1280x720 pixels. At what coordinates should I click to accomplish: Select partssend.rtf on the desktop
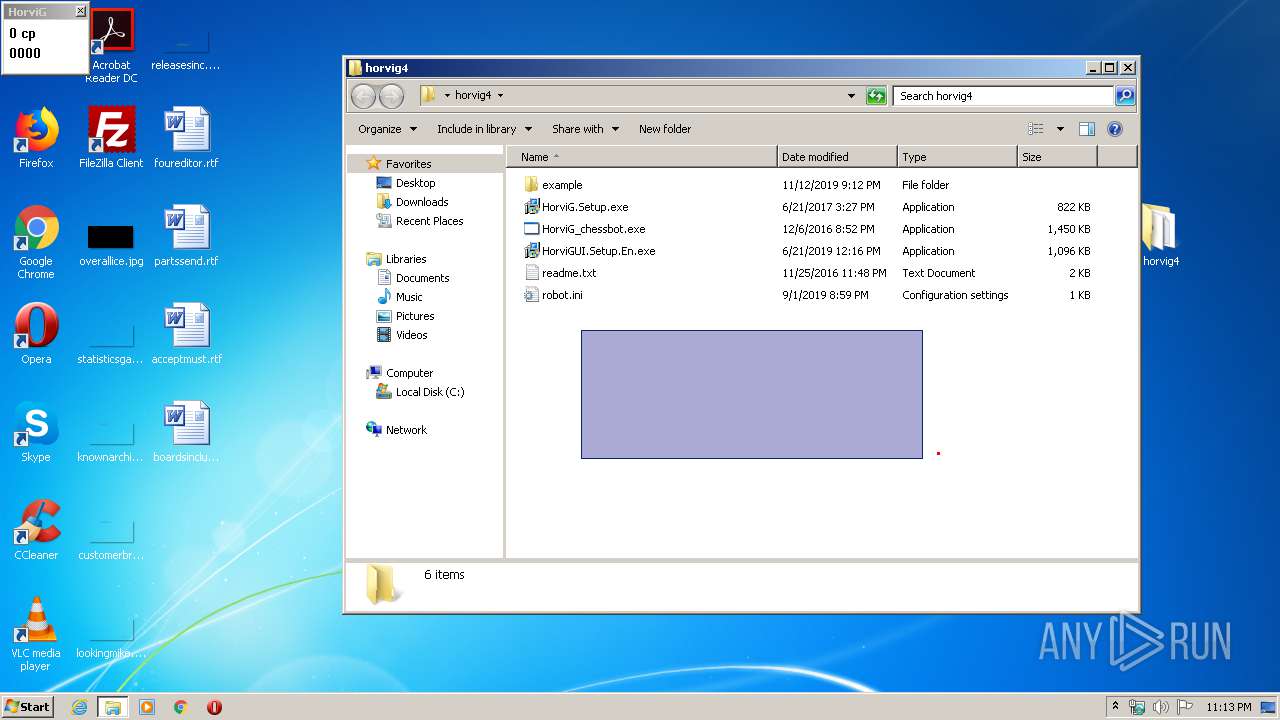pos(186,236)
